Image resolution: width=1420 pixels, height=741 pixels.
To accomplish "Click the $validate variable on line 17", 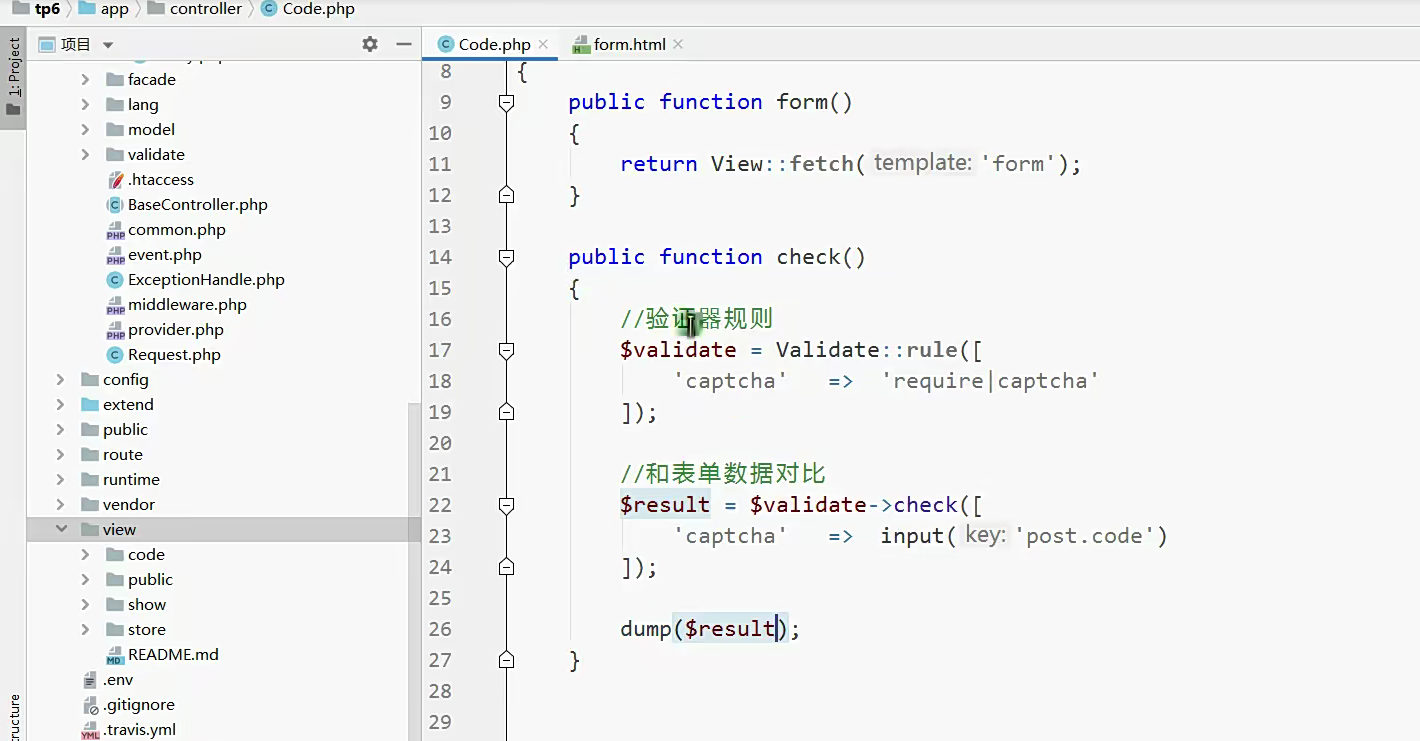I will (678, 350).
